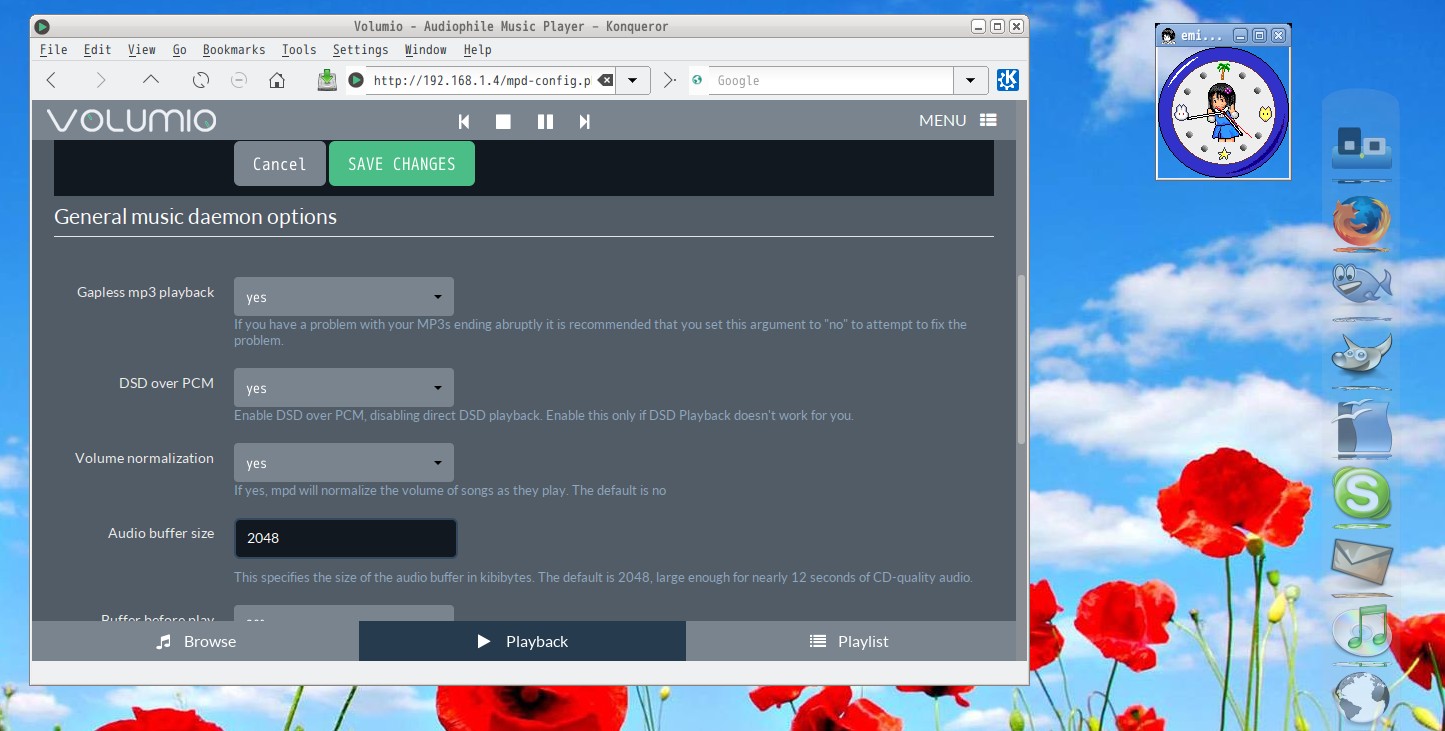1445x731 pixels.
Task: Open the Bookmarks menu
Action: [x=234, y=50]
